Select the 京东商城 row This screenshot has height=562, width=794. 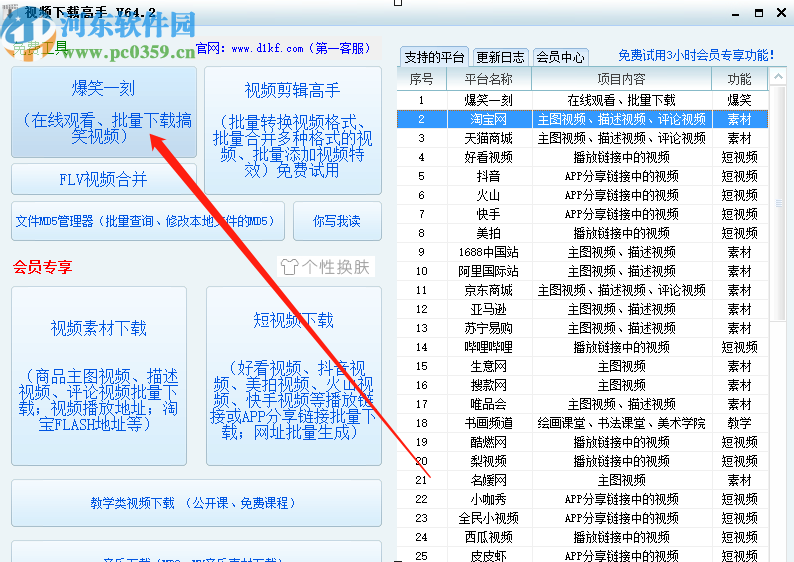pos(582,290)
